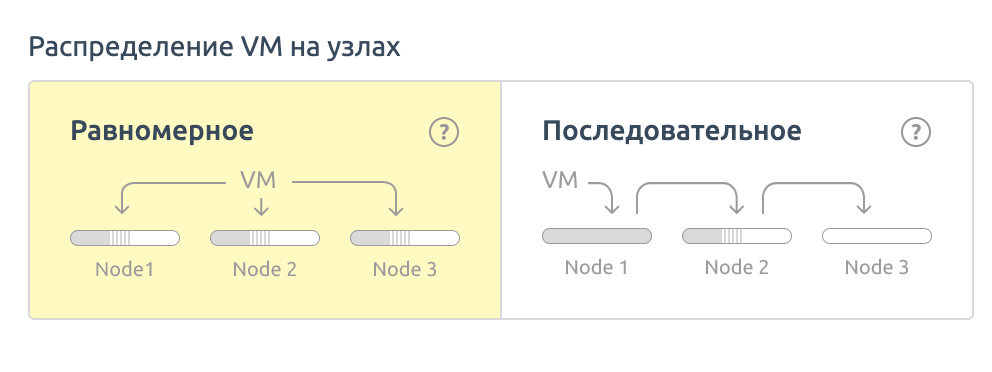Click the Распределение VM на узлах title
The height and width of the screenshot is (372, 992).
(214, 48)
